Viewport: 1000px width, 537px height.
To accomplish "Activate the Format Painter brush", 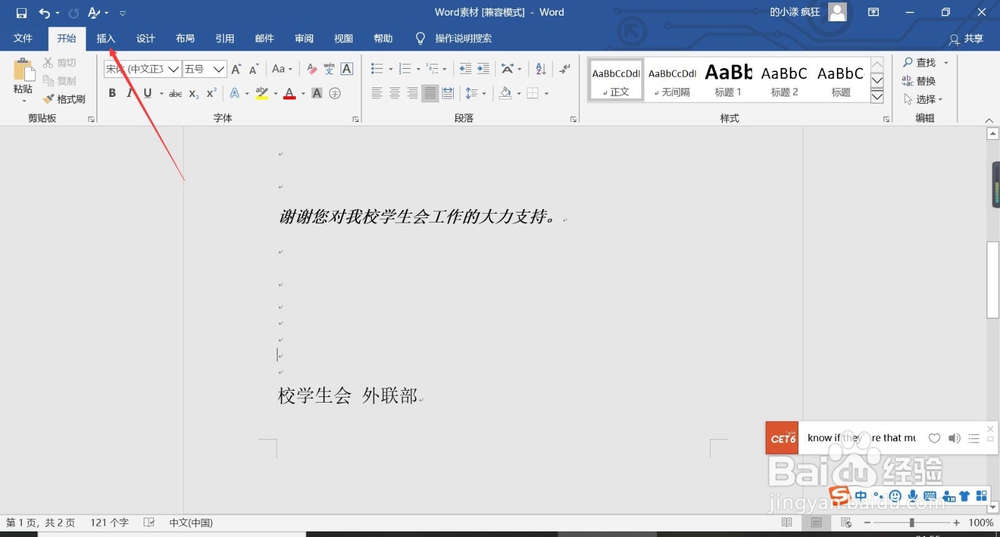I will pyautogui.click(x=64, y=99).
